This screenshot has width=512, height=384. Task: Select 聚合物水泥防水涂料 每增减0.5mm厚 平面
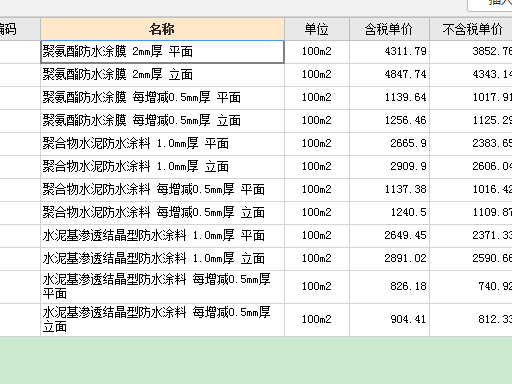pos(162,190)
